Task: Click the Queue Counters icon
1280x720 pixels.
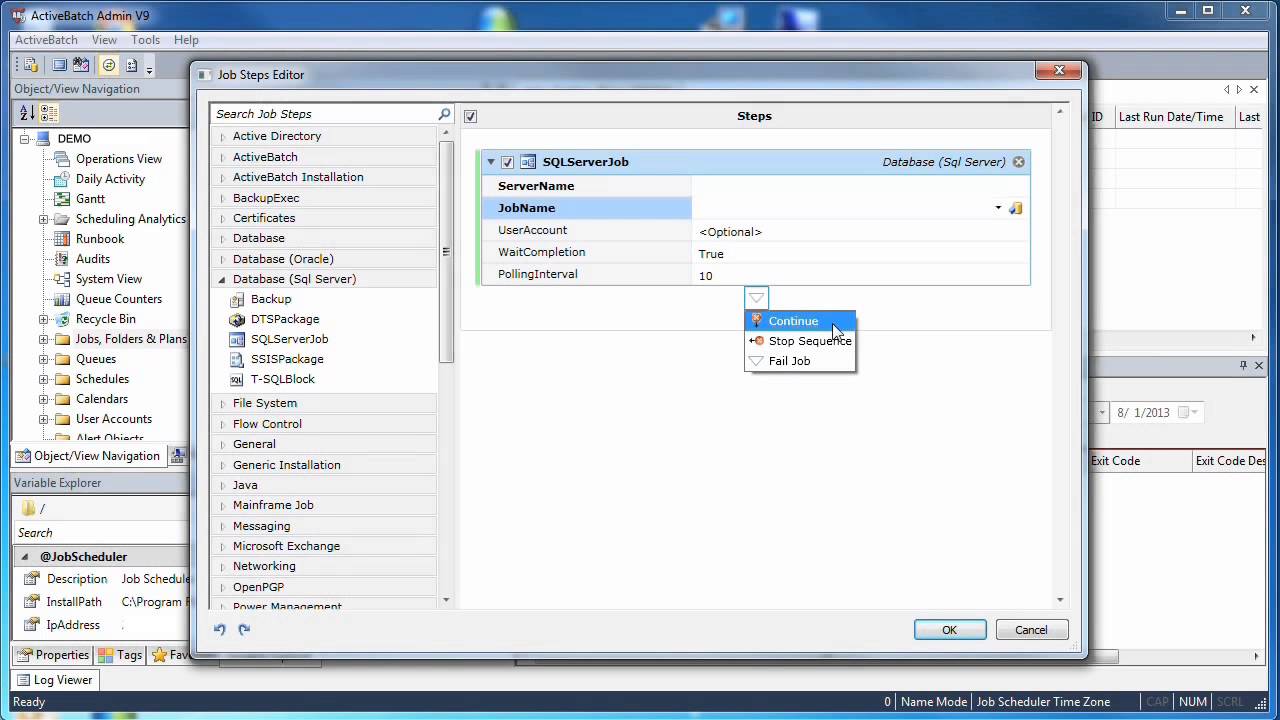Action: click(x=62, y=299)
